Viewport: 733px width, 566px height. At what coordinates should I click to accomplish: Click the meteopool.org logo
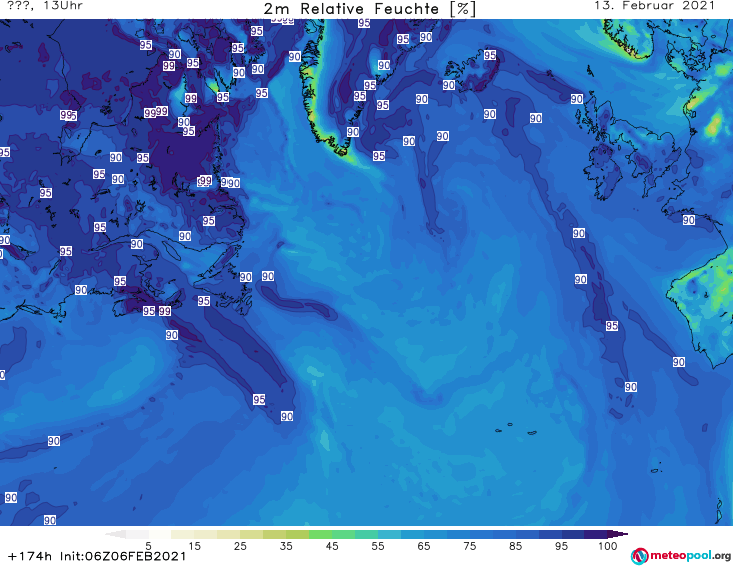pyautogui.click(x=681, y=556)
